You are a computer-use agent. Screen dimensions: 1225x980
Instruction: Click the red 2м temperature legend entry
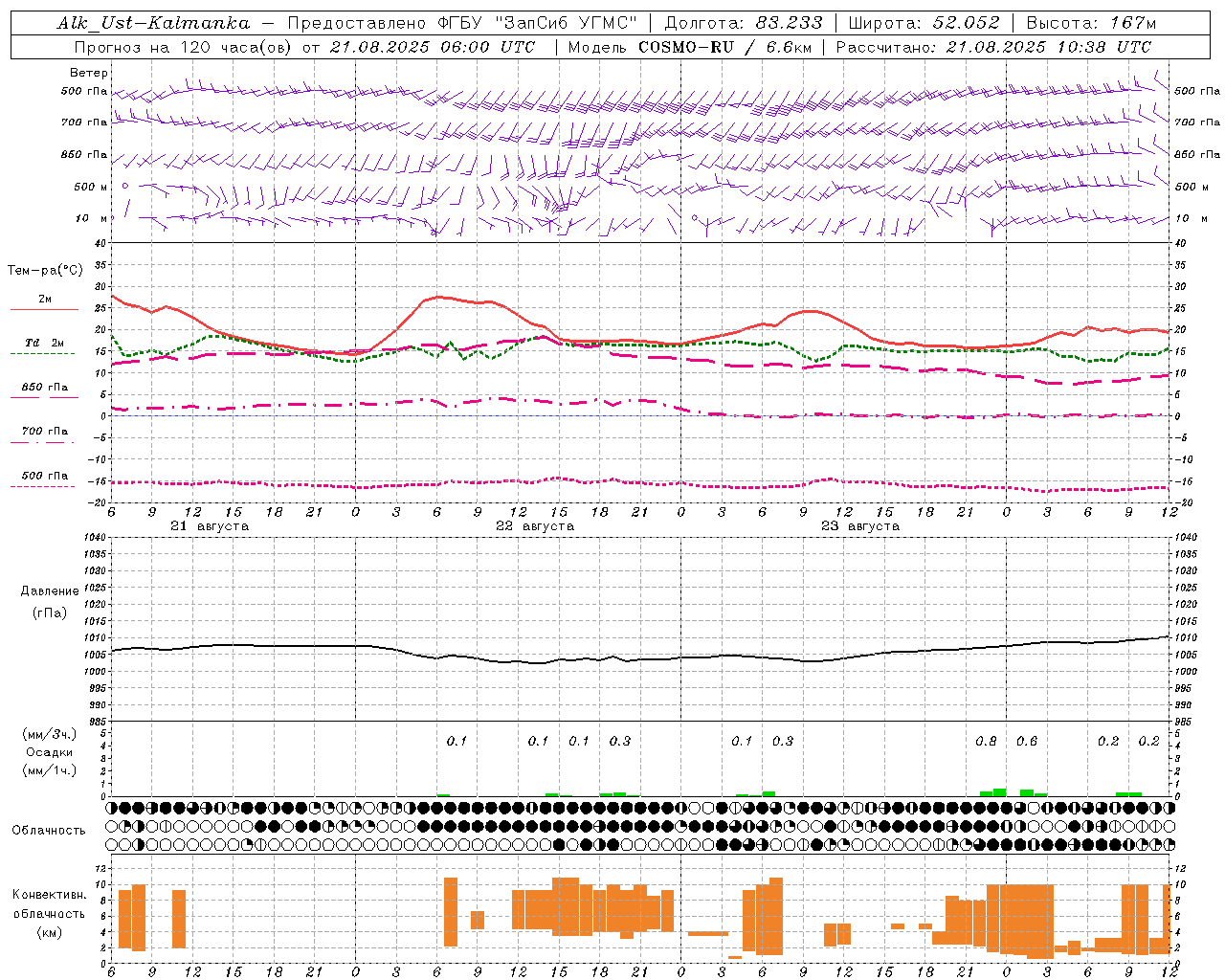coord(45,300)
